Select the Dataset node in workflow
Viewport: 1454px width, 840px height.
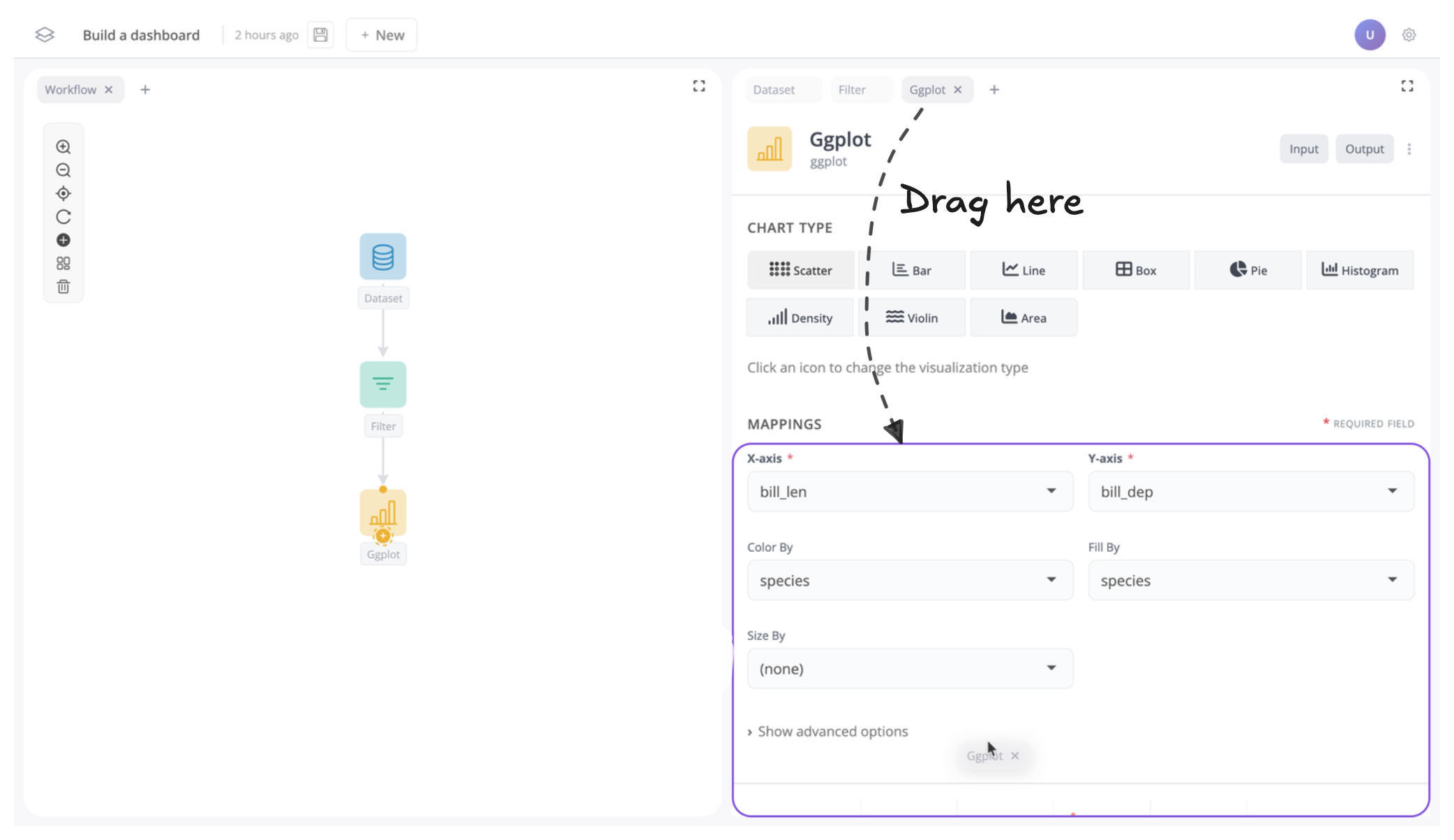(383, 257)
